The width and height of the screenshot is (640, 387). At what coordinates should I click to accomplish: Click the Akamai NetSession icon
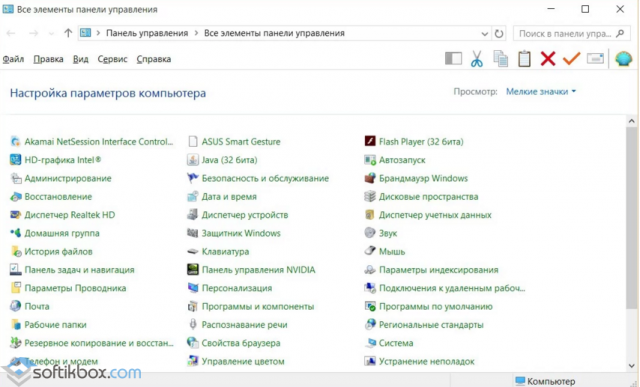[x=15, y=141]
